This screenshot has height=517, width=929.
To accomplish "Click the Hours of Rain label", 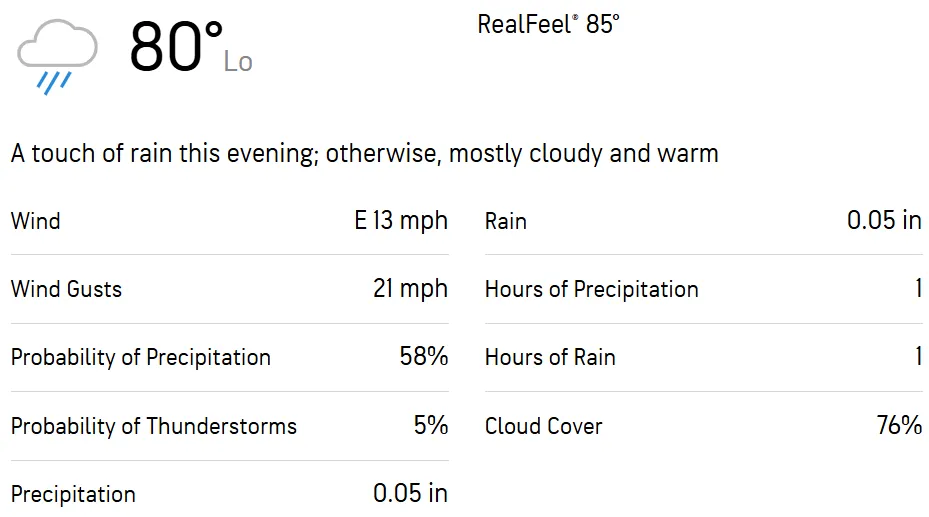I will click(x=550, y=358).
